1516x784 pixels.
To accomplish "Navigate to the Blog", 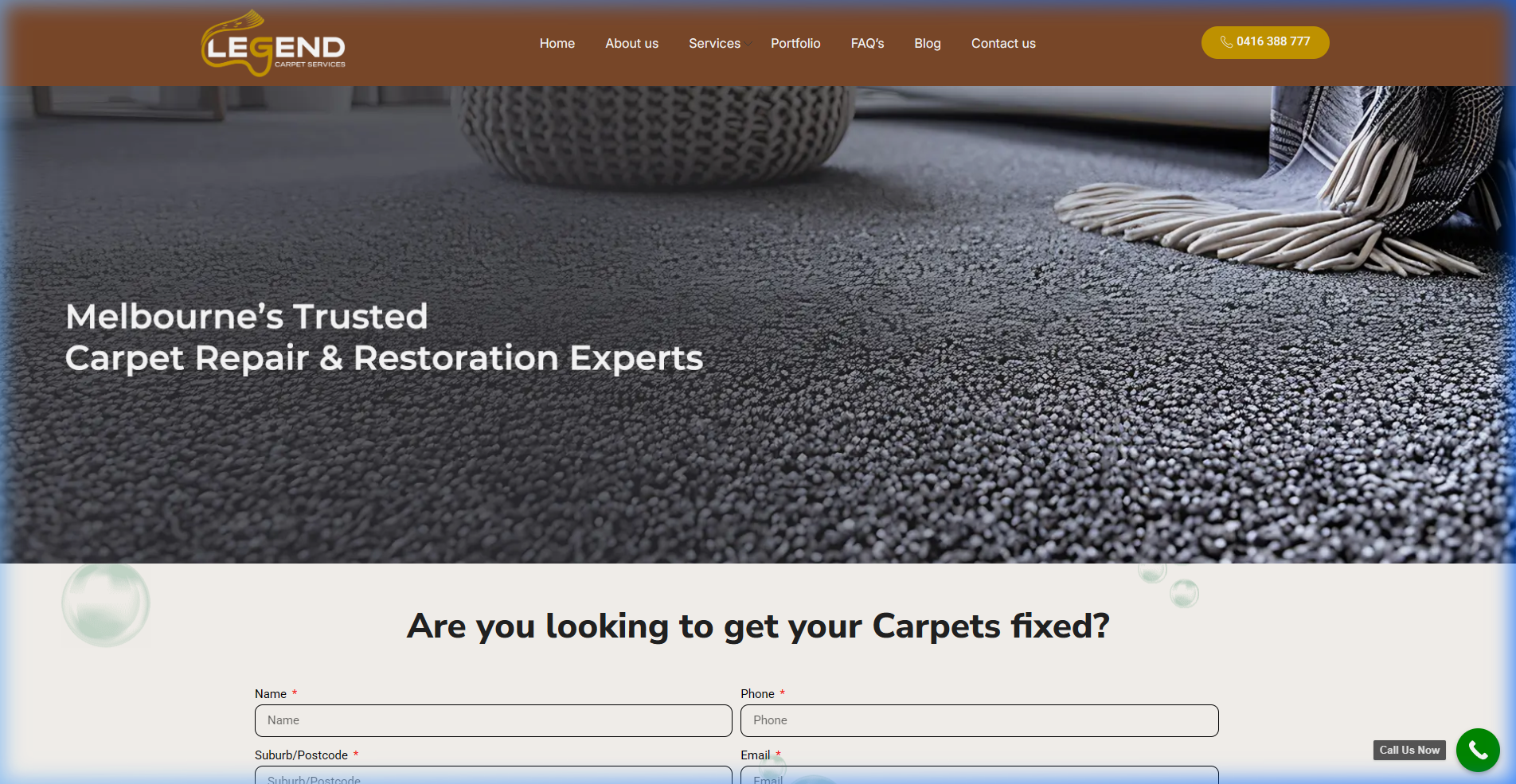I will click(x=927, y=44).
